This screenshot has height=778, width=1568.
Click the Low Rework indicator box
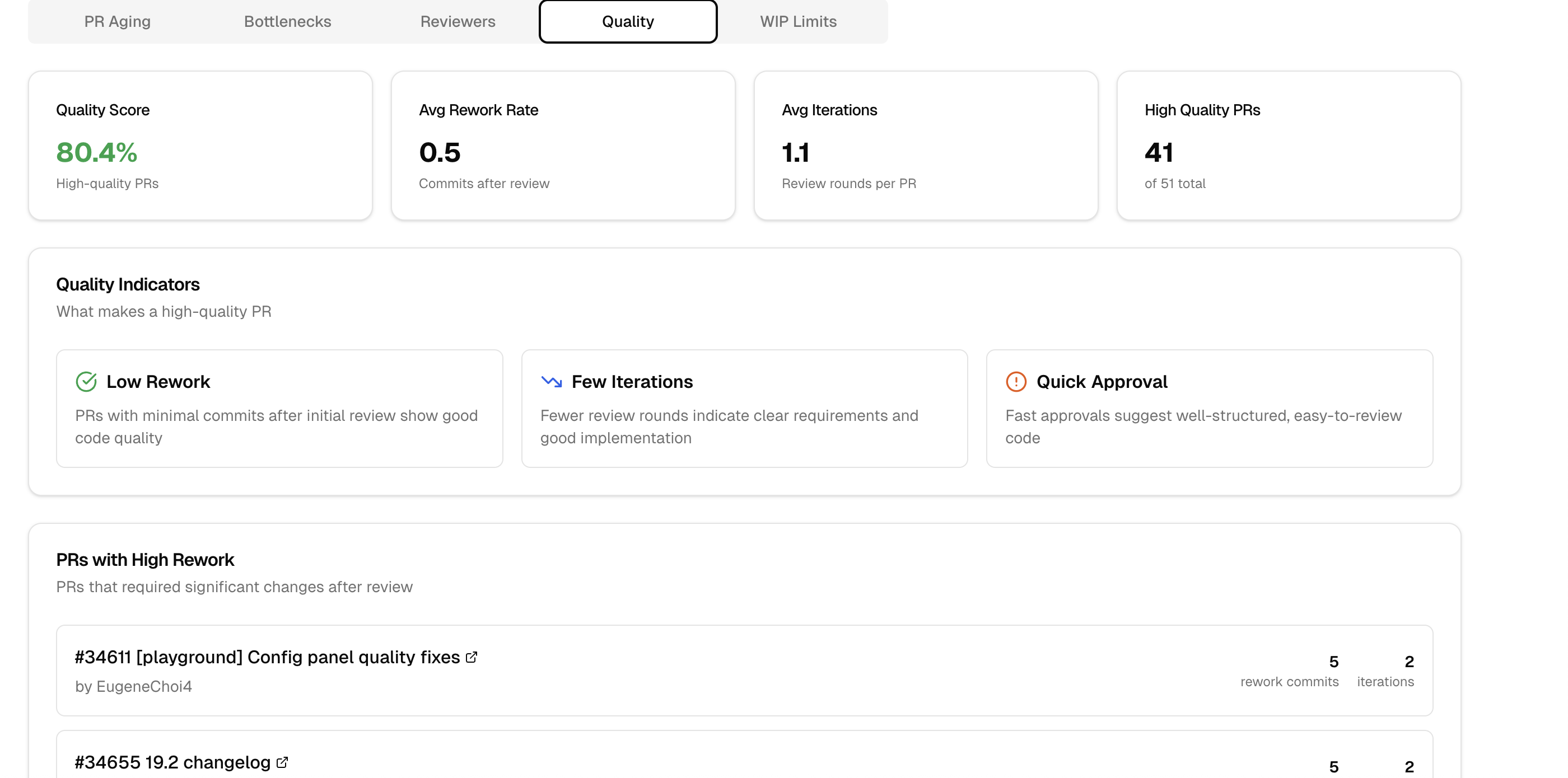pos(279,408)
